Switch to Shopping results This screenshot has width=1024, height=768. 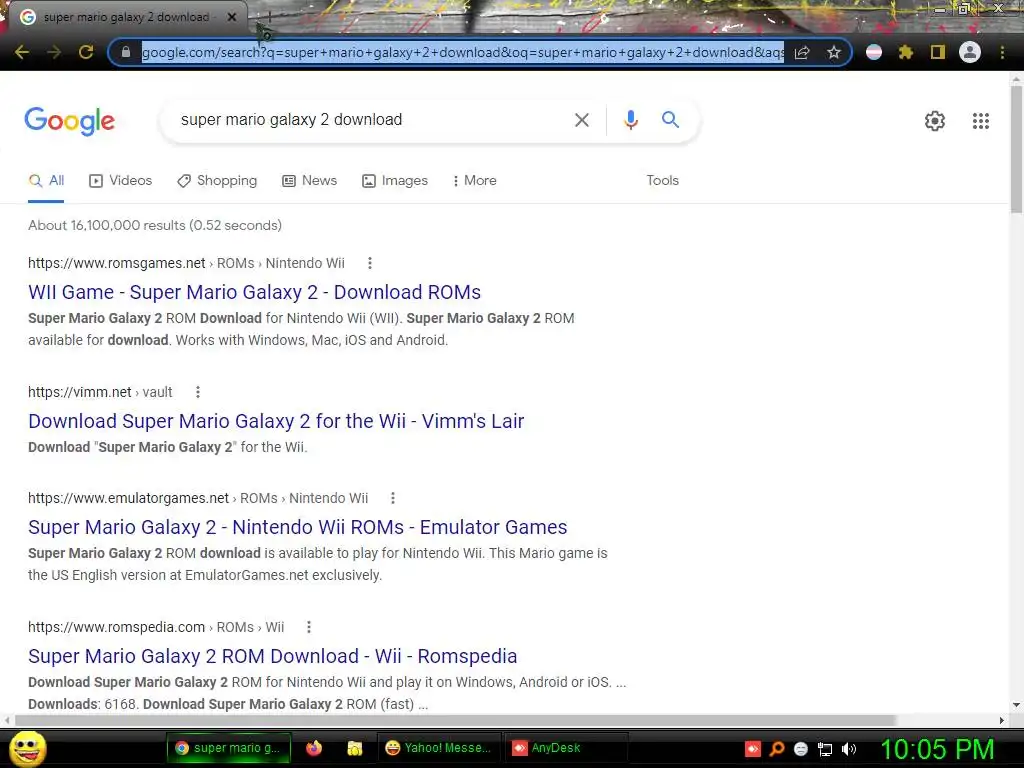click(217, 181)
